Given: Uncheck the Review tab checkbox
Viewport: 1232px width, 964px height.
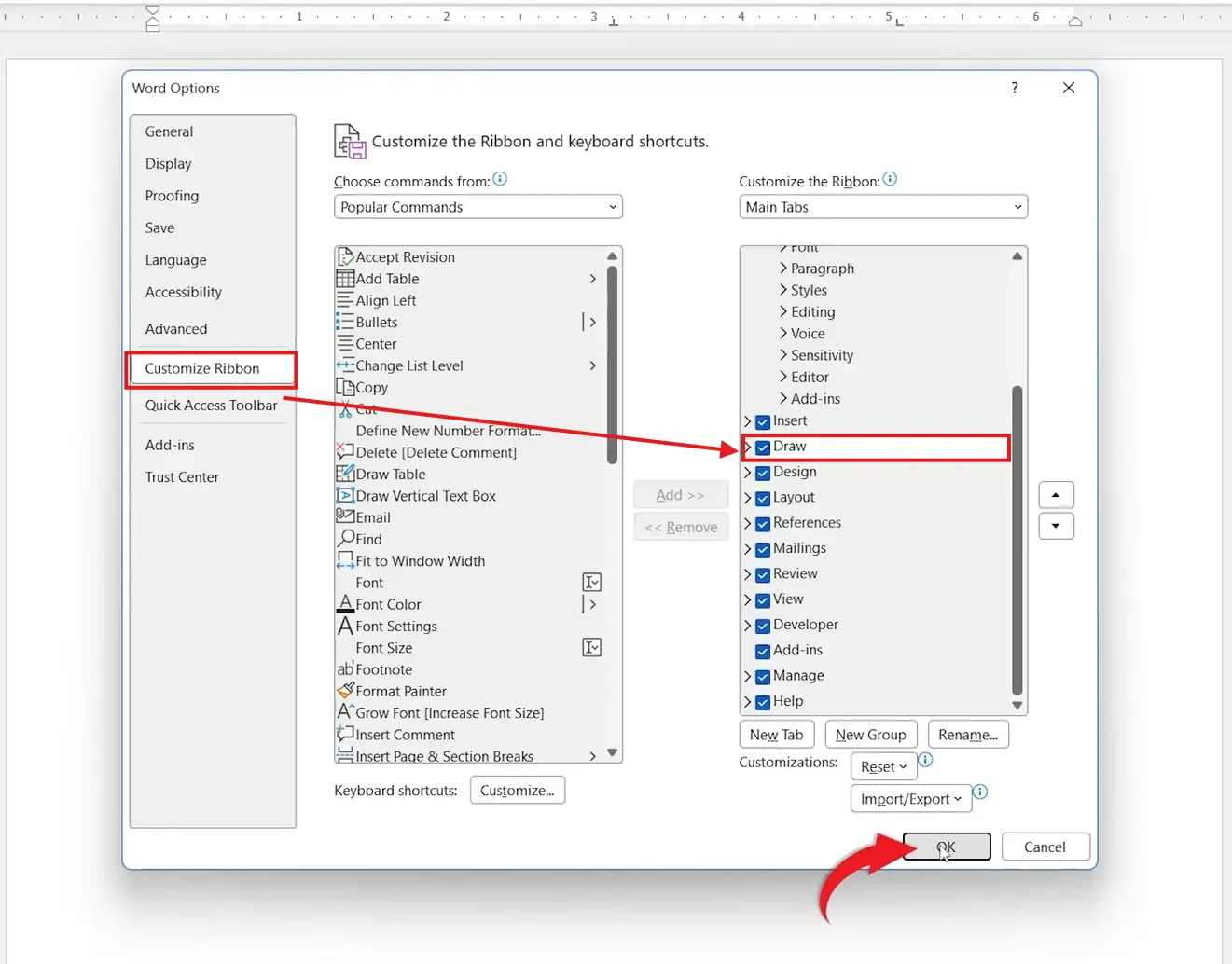Looking at the screenshot, I should [763, 574].
